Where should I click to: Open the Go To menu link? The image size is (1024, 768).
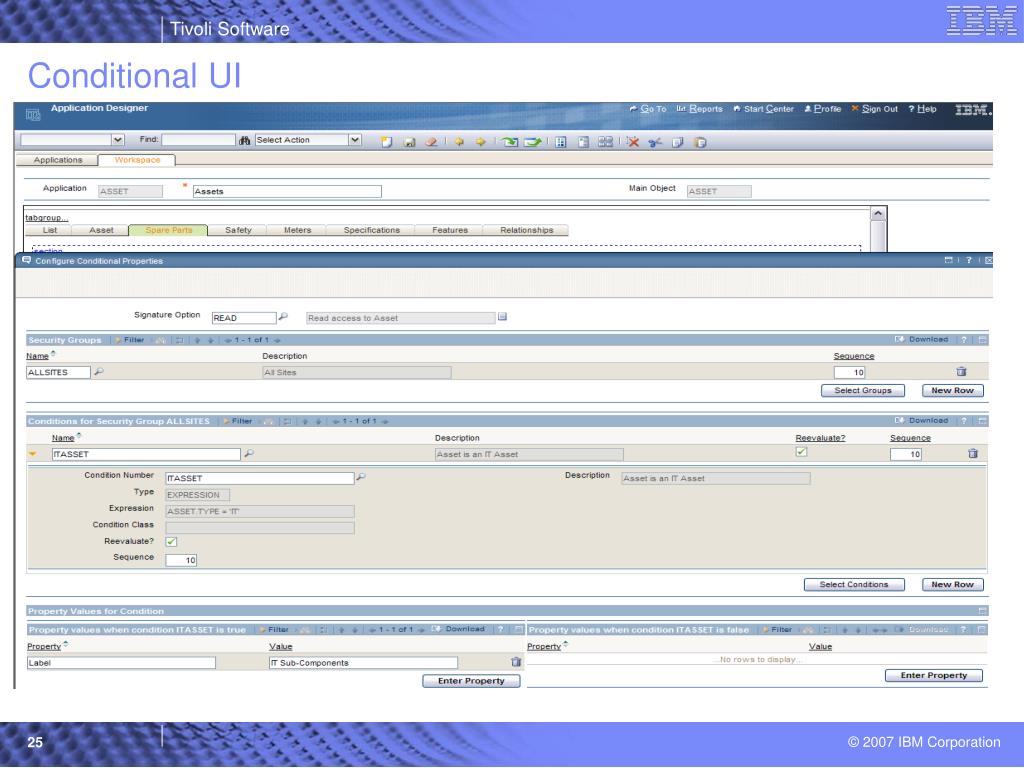[648, 109]
